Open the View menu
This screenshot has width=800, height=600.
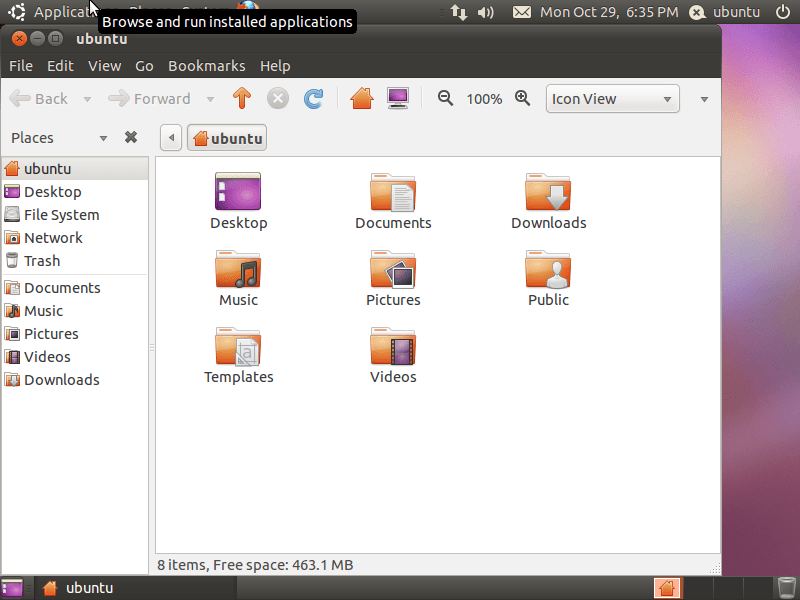click(x=105, y=66)
